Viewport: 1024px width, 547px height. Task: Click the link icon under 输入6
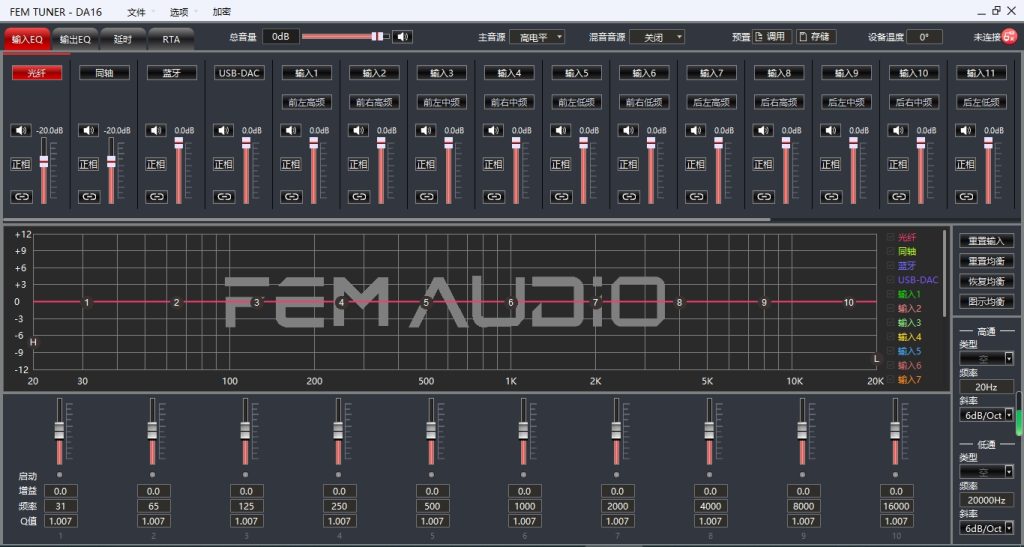point(629,196)
